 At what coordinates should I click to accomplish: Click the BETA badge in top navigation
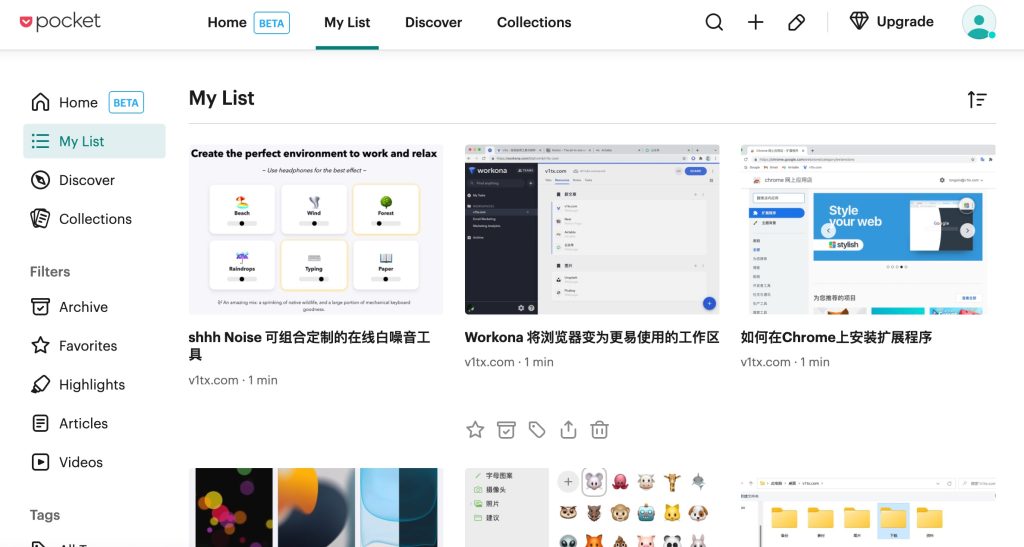(x=271, y=23)
